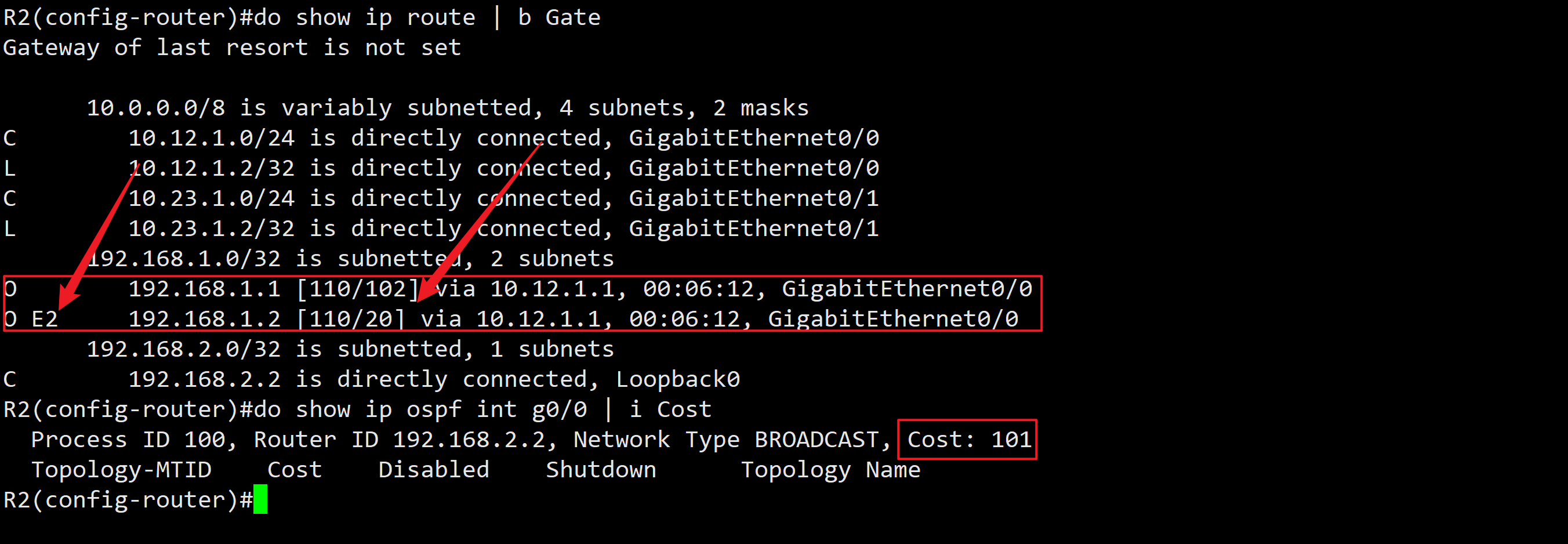Click the 192.168.1.1 OSPF route entry
The image size is (1568, 544).
point(204,289)
